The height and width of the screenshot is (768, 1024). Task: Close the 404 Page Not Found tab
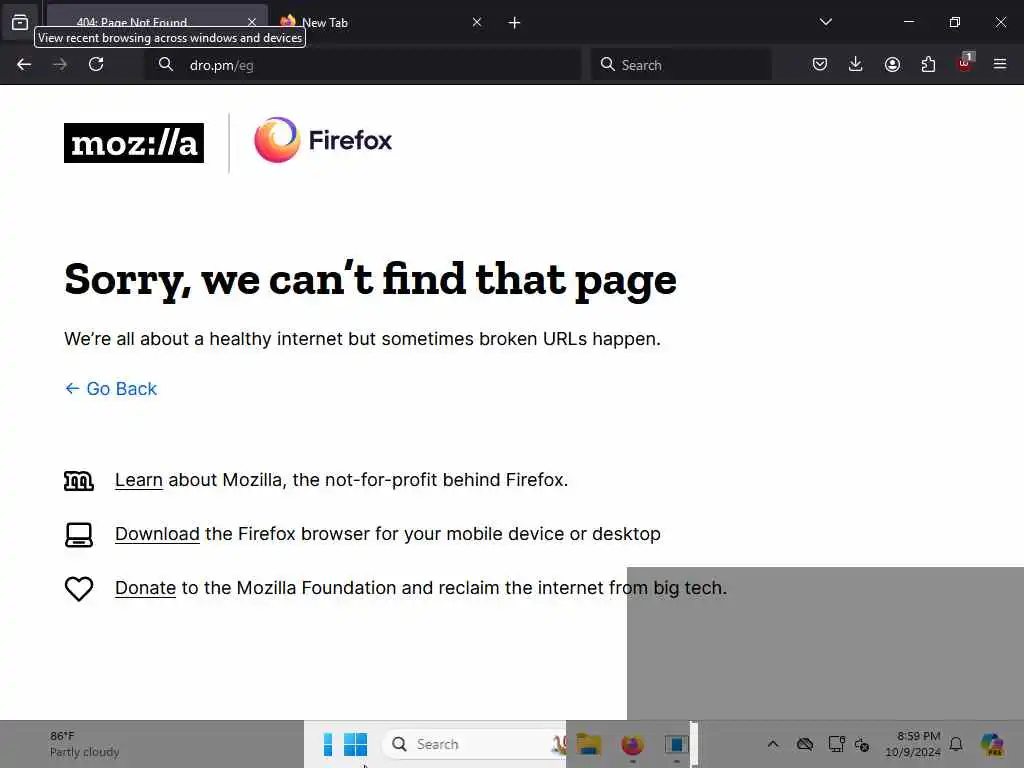251,23
